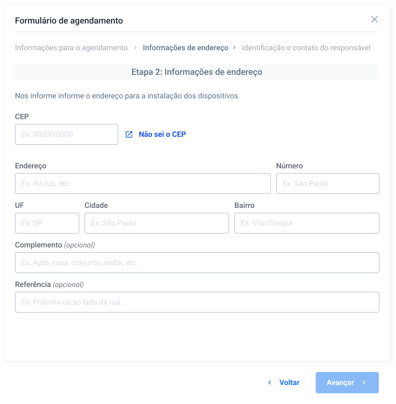The height and width of the screenshot is (404, 396).
Task: Focus the Número input field
Action: coord(328,183)
